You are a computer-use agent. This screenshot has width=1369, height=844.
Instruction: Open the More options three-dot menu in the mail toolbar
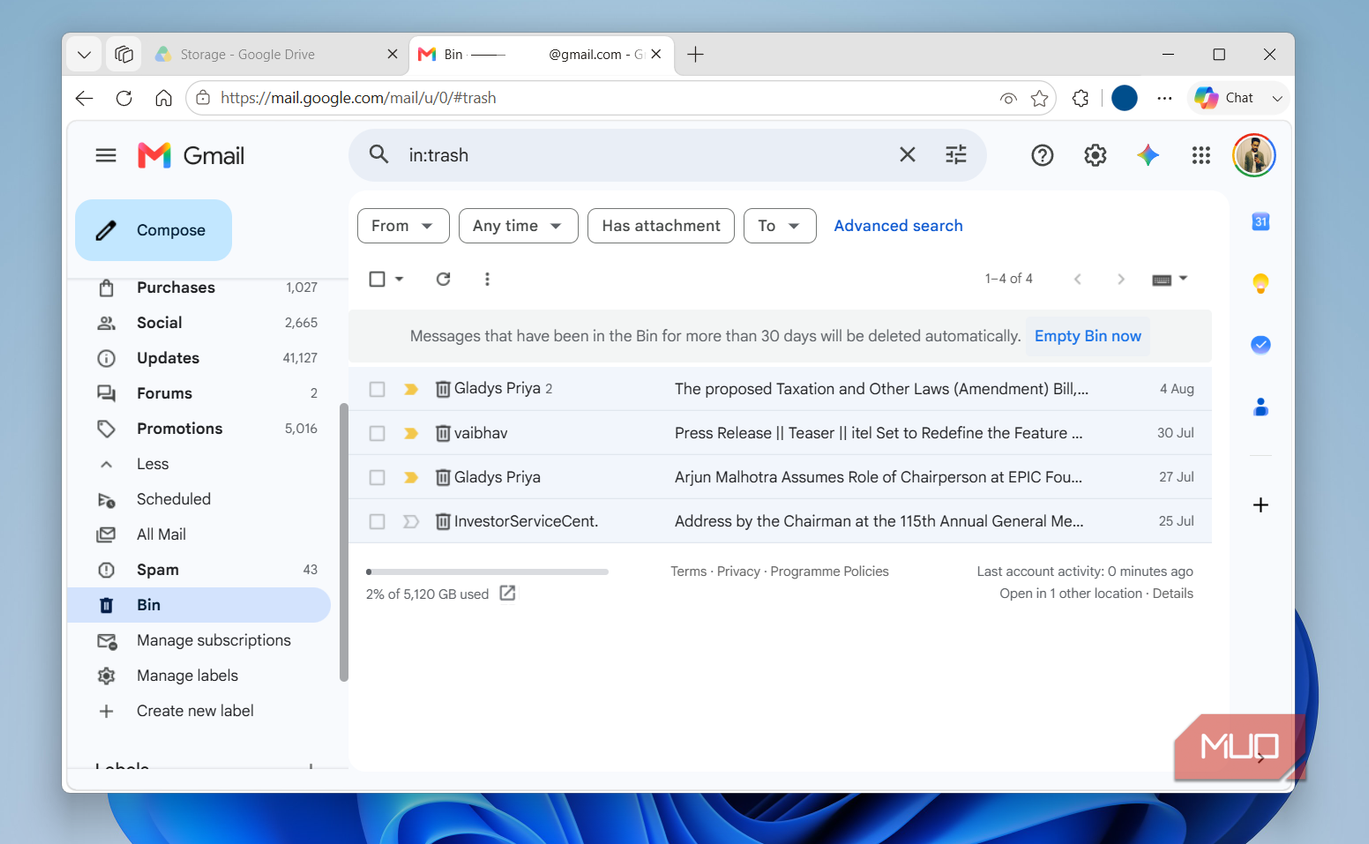click(x=487, y=279)
